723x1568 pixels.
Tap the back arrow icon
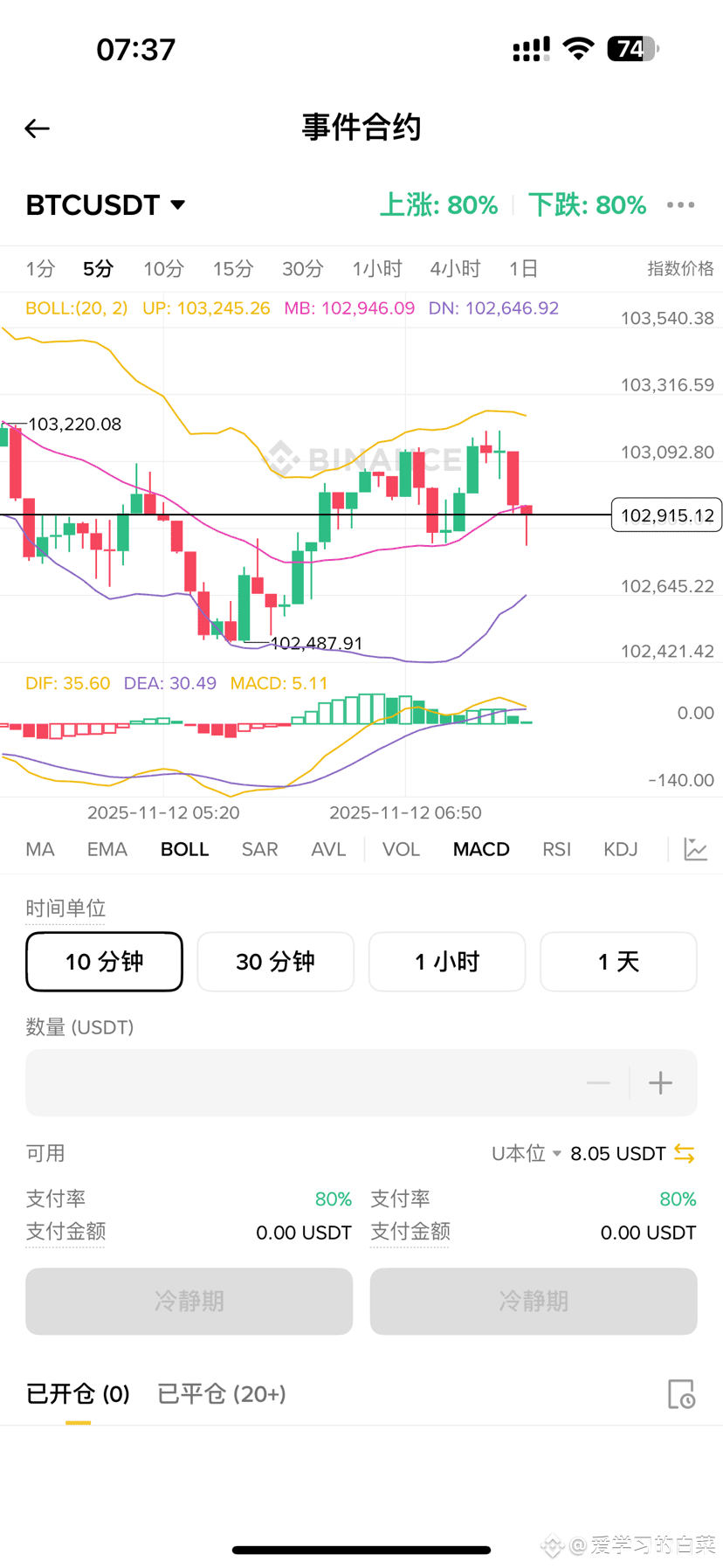[37, 128]
